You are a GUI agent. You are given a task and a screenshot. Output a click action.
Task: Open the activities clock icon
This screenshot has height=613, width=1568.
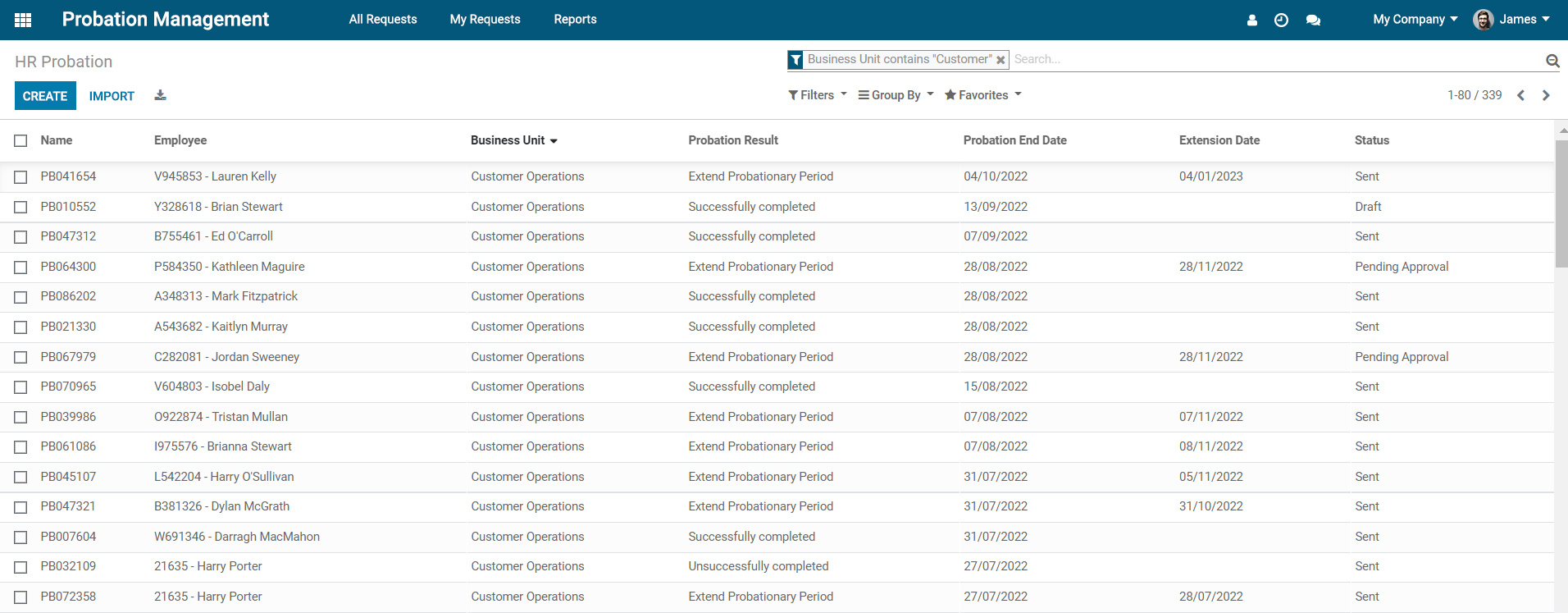tap(1281, 20)
